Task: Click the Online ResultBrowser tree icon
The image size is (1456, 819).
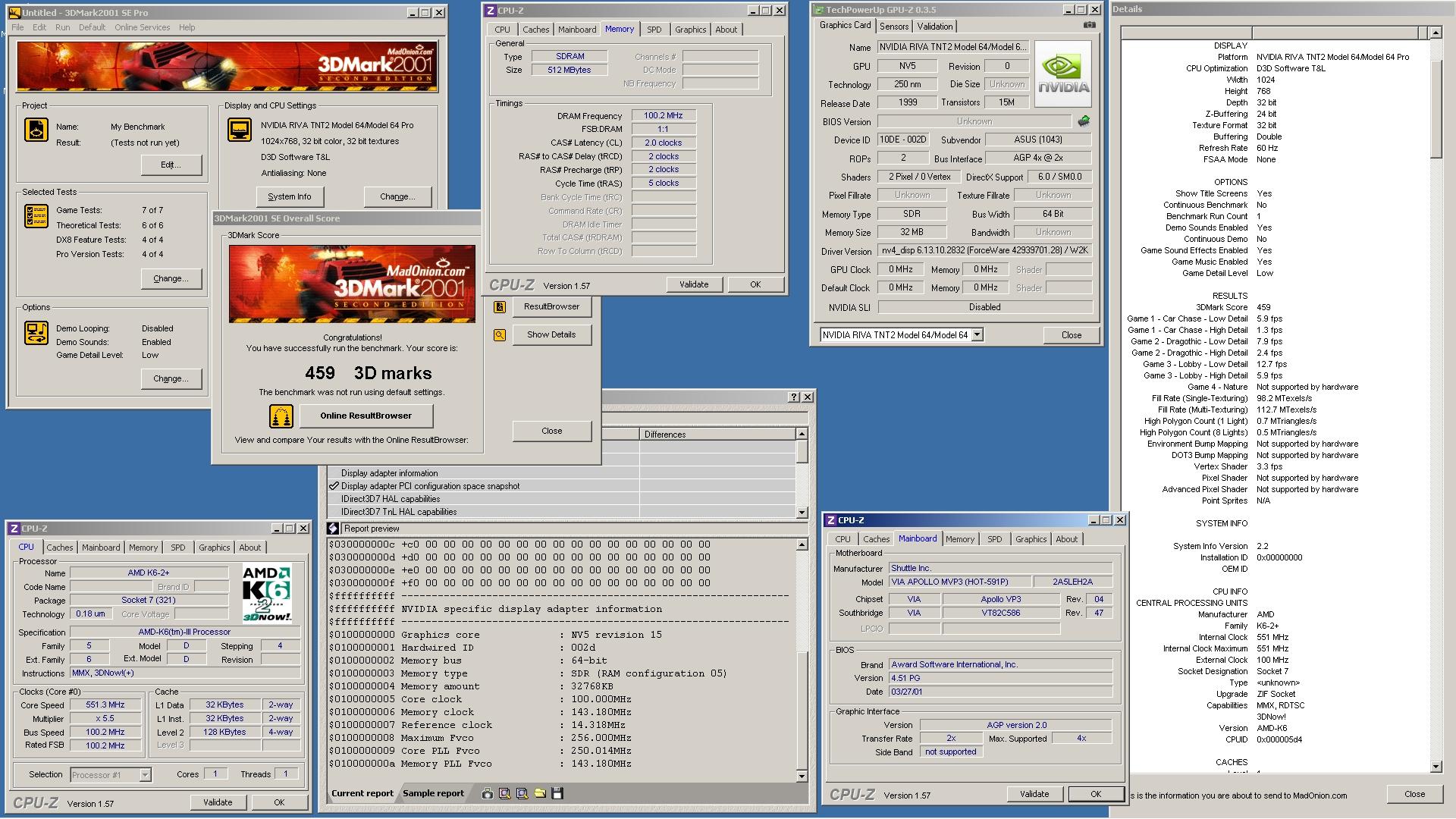Action: point(281,416)
